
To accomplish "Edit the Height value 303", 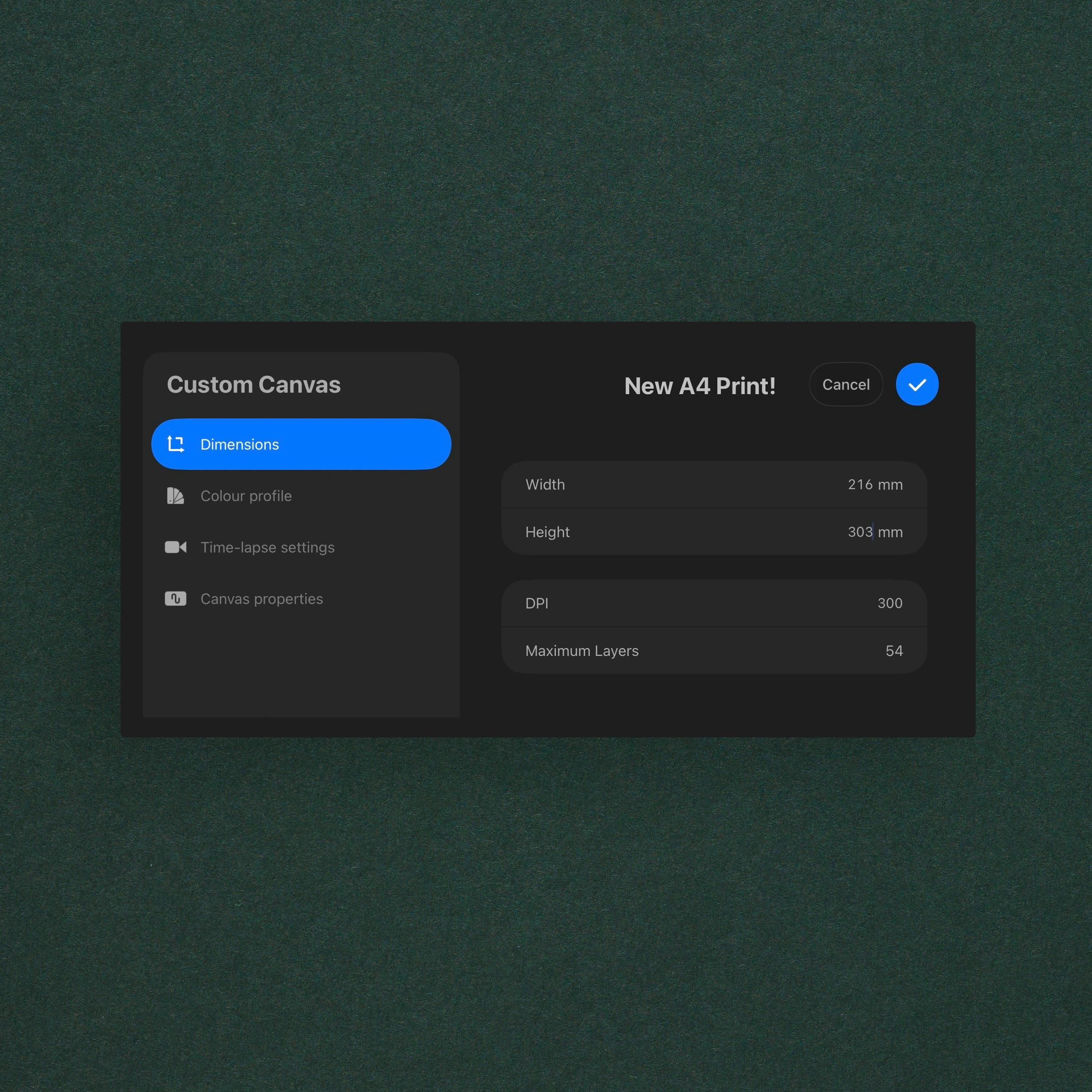I will tap(860, 532).
